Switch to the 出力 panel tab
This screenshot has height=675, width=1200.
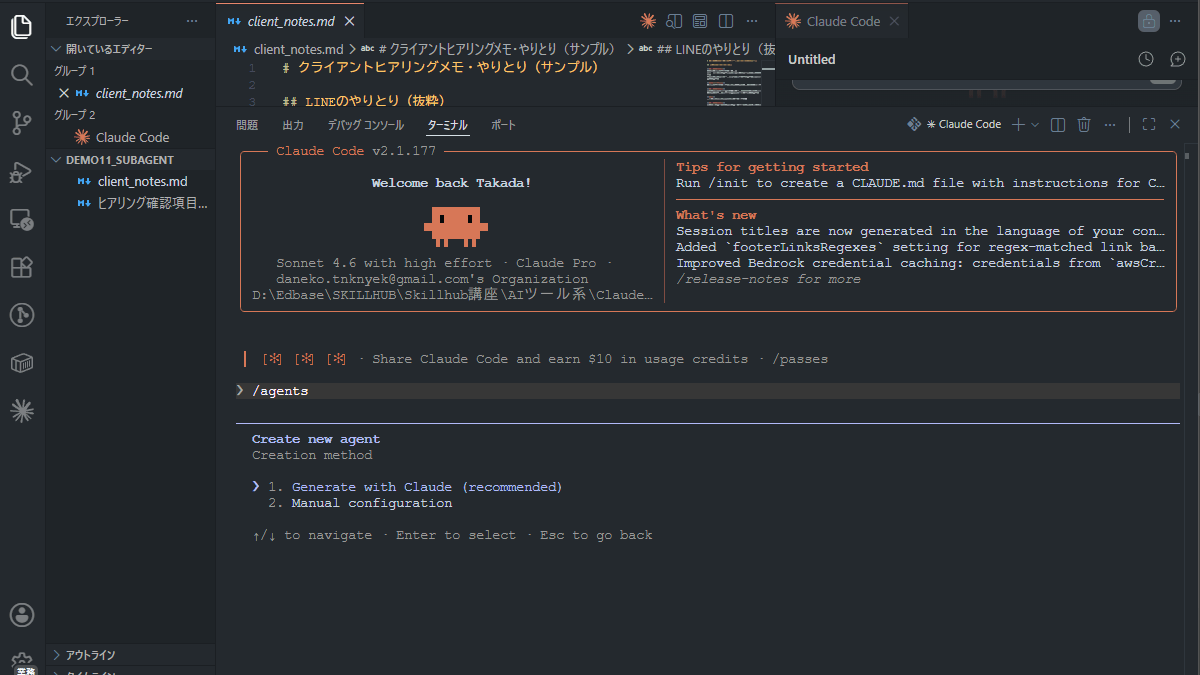pos(293,125)
